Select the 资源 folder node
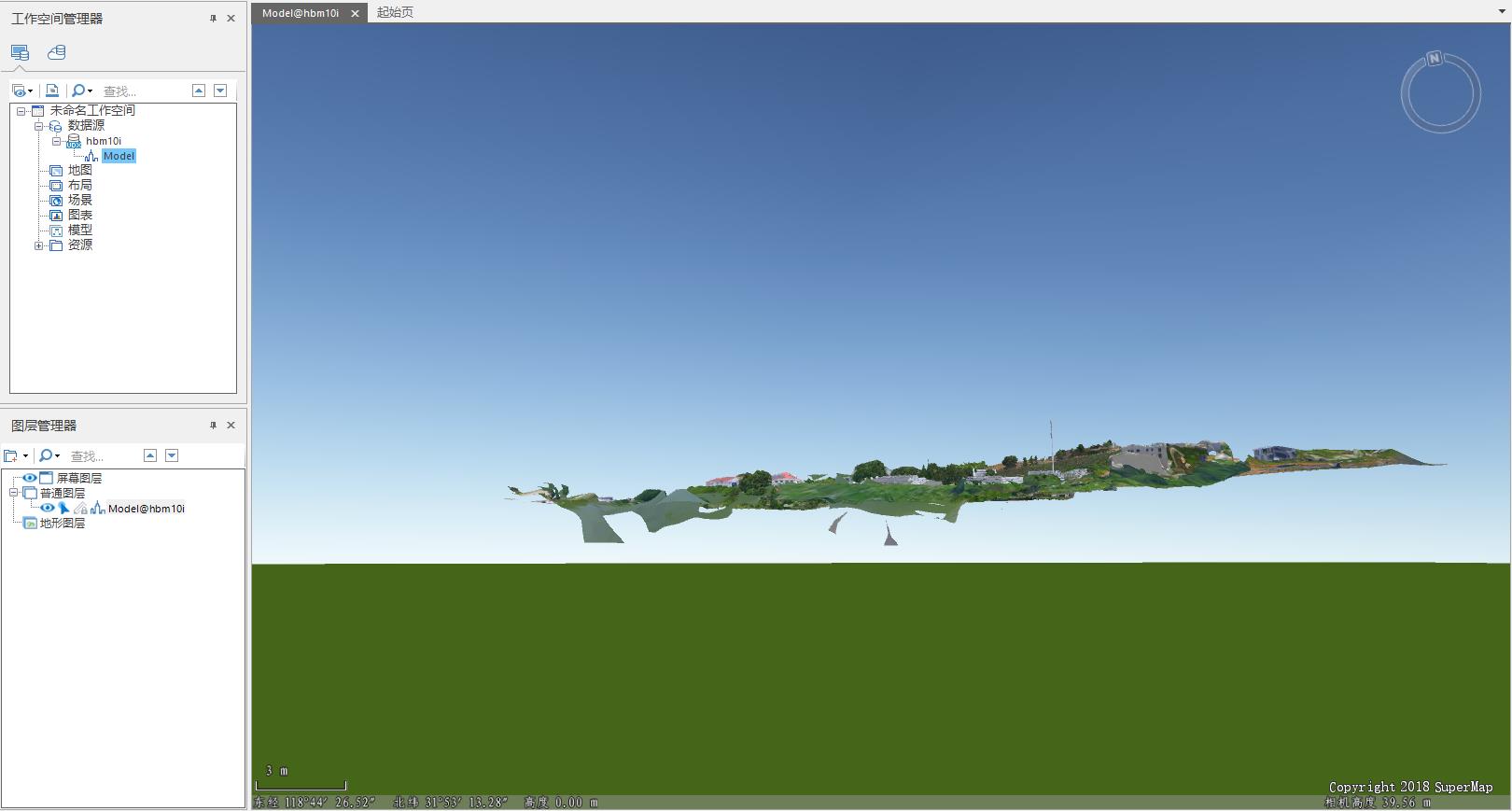This screenshot has width=1512, height=811. [79, 245]
